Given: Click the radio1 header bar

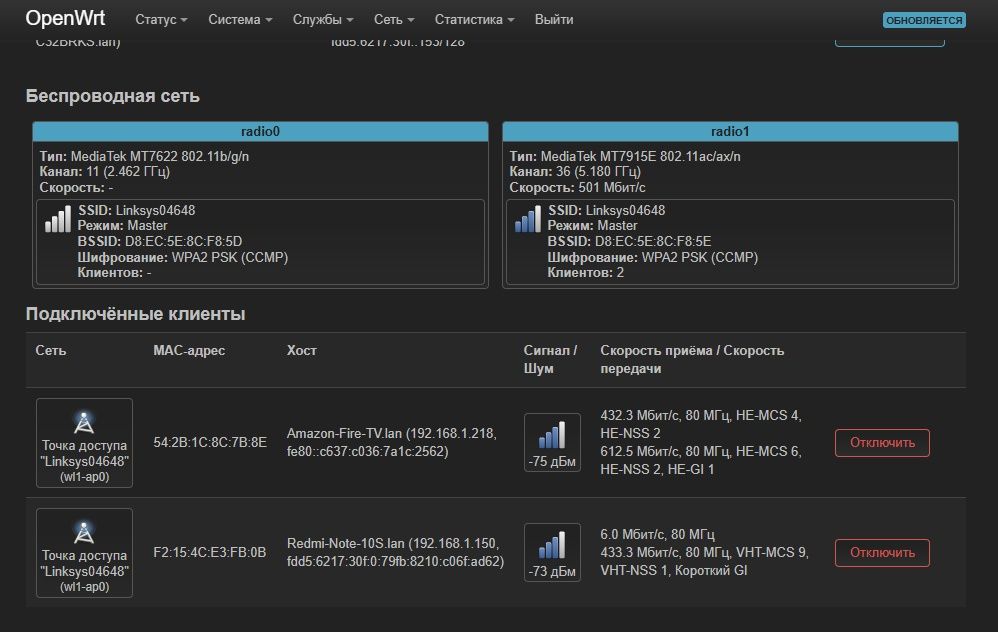Looking at the screenshot, I should coord(730,131).
